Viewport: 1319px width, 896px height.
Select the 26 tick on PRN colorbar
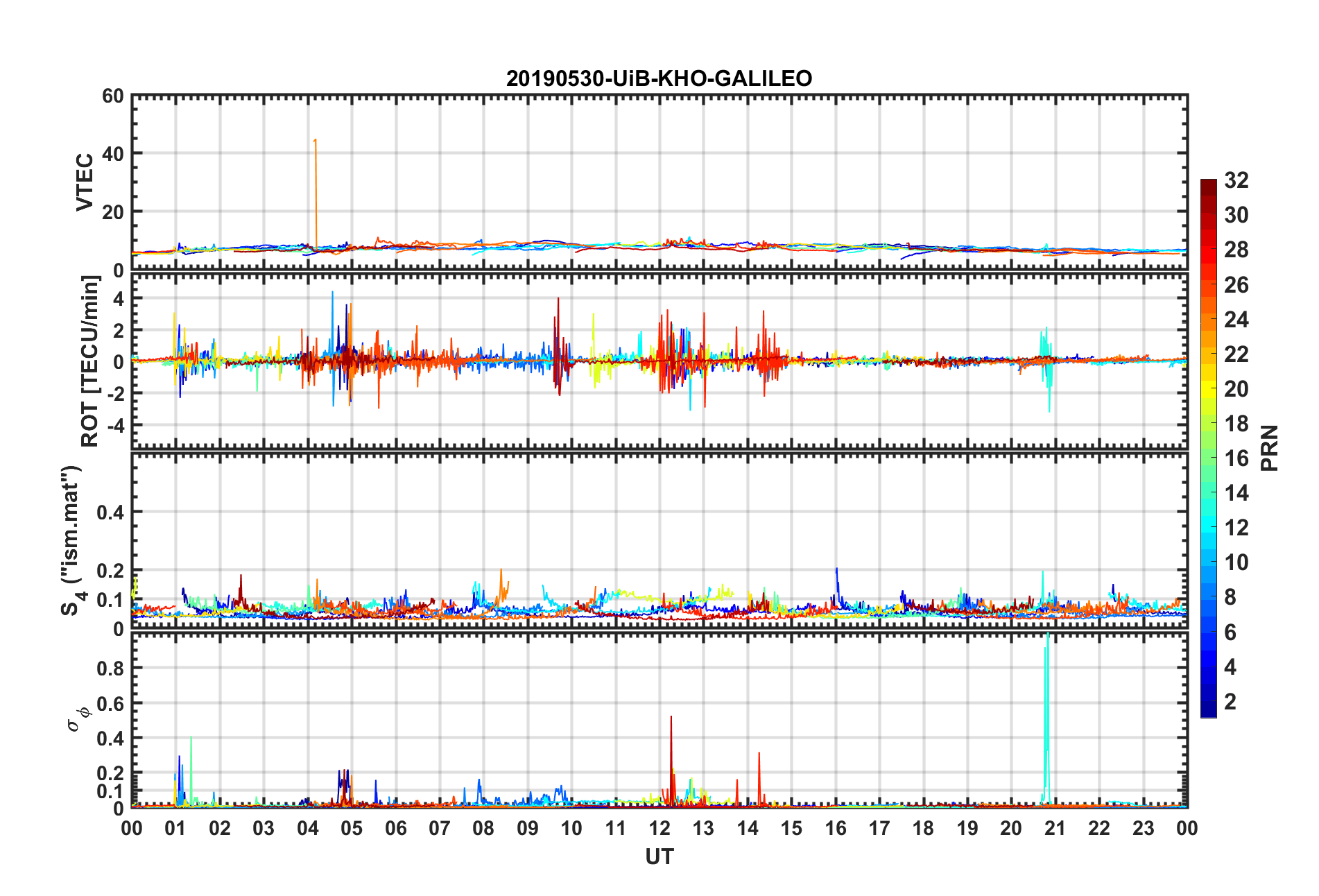pos(1236,284)
